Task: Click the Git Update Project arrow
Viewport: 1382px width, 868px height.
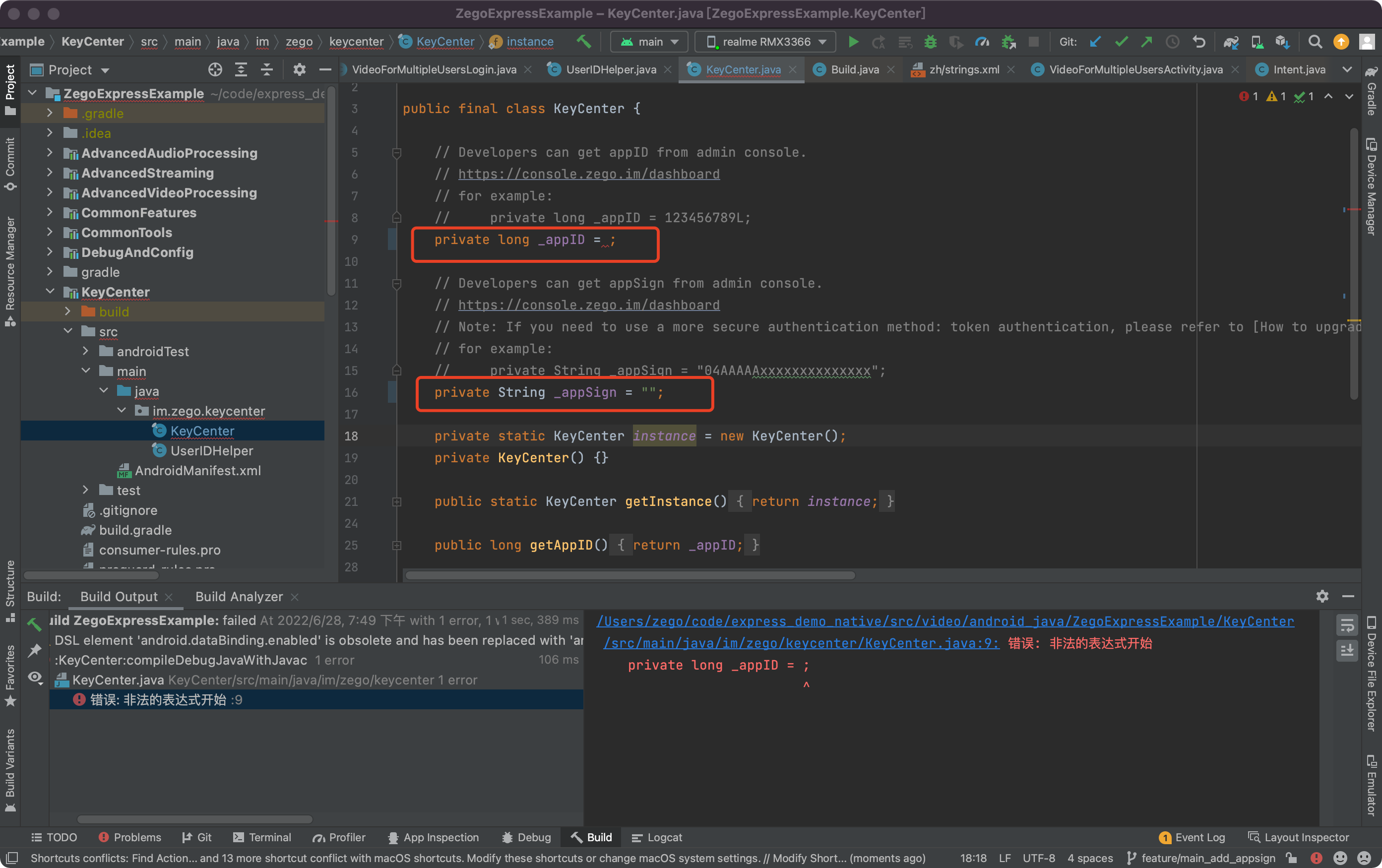Action: pyautogui.click(x=1095, y=42)
